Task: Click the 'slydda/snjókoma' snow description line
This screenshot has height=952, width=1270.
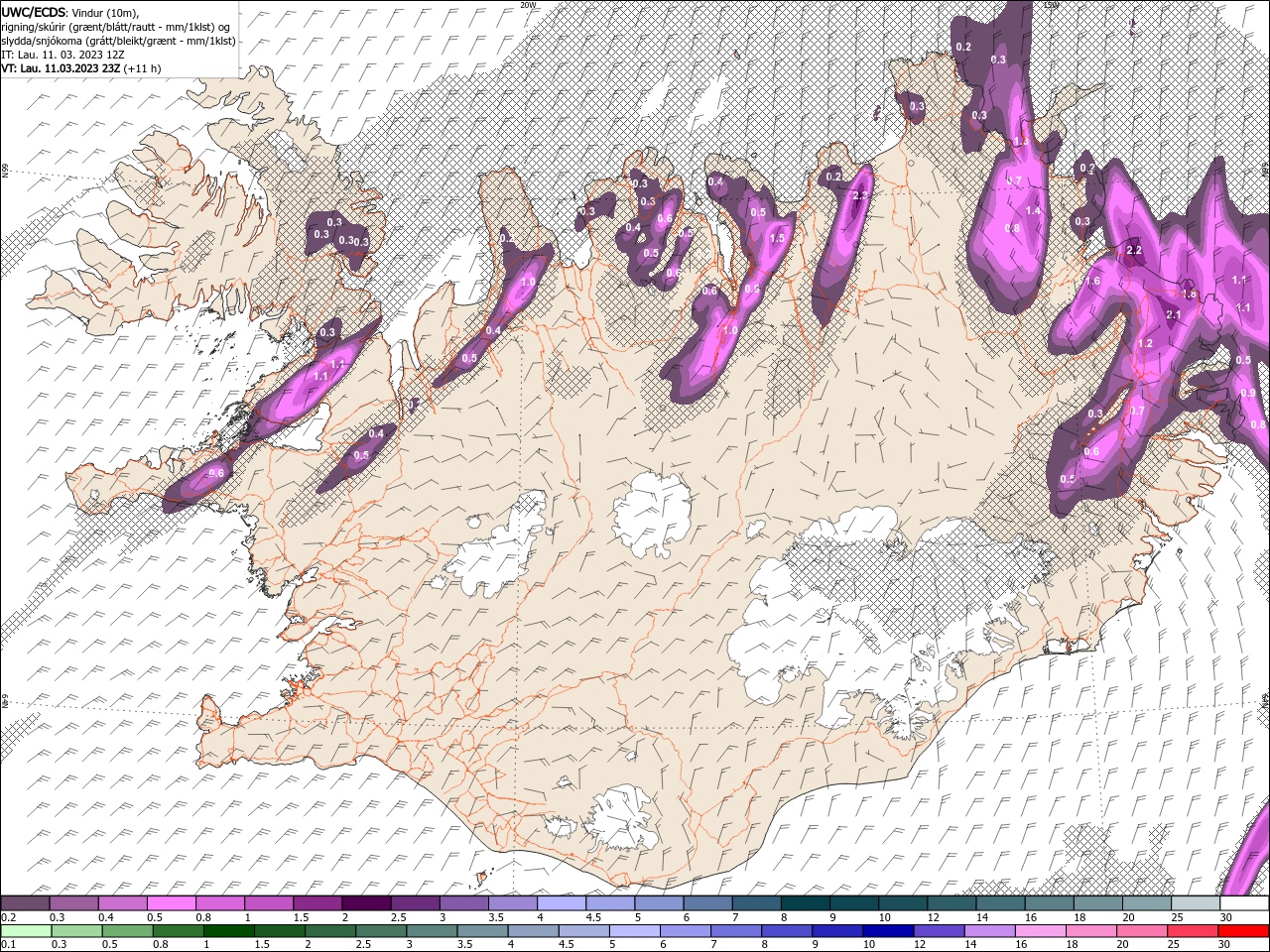Action: pyautogui.click(x=119, y=41)
